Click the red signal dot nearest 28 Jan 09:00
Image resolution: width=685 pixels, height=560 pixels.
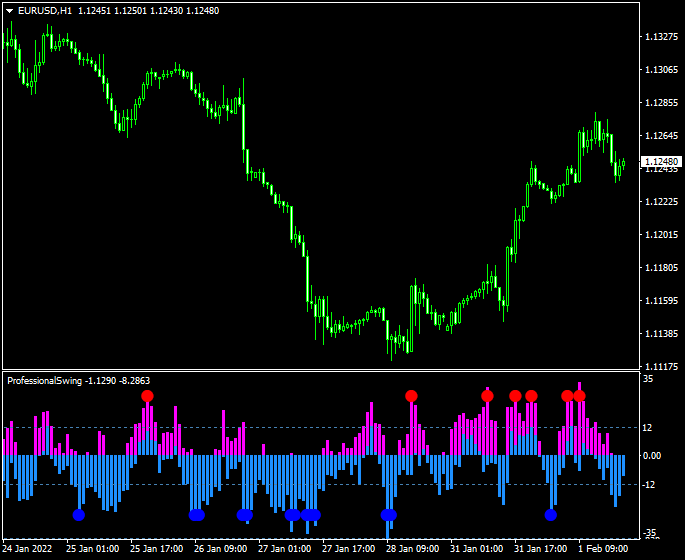click(411, 396)
